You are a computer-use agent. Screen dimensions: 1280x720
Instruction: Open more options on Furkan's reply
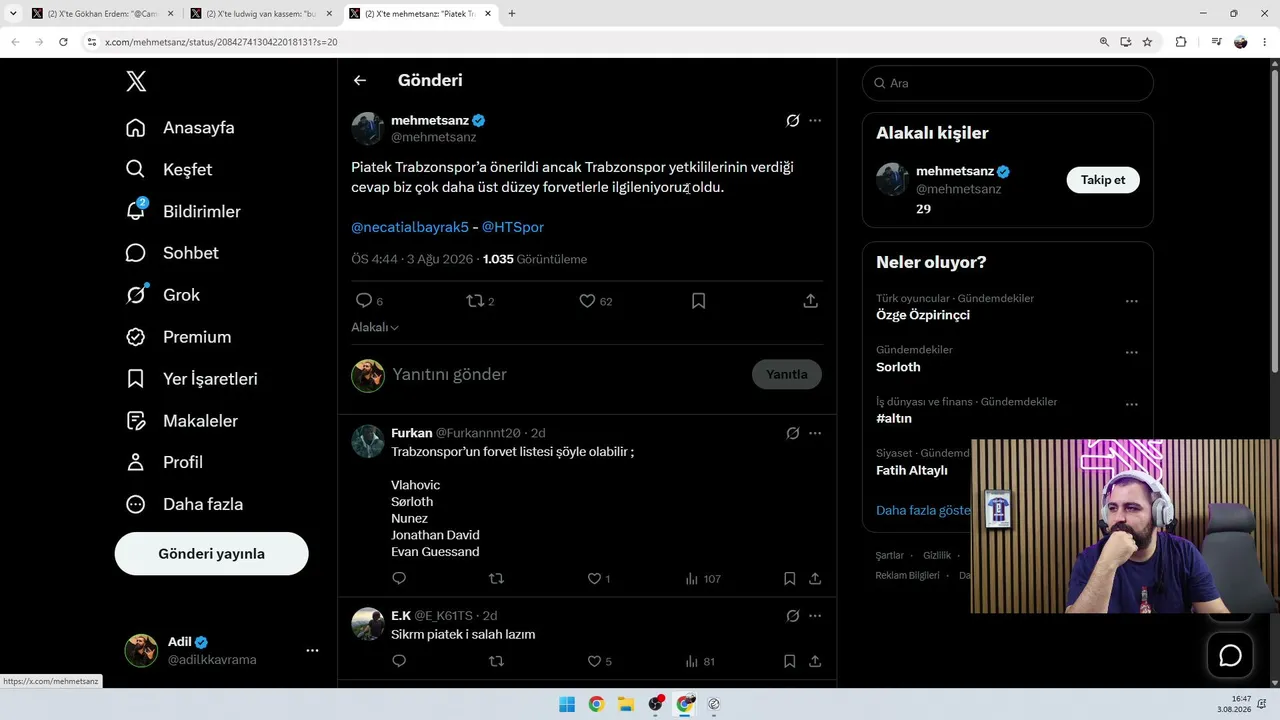point(815,433)
